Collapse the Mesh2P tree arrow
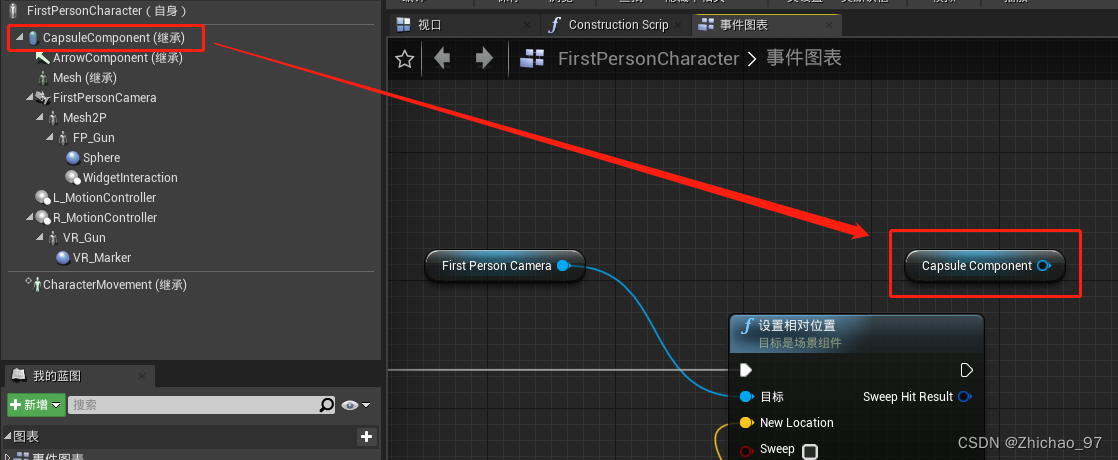Viewport: 1118px width, 460px height. pyautogui.click(x=39, y=117)
